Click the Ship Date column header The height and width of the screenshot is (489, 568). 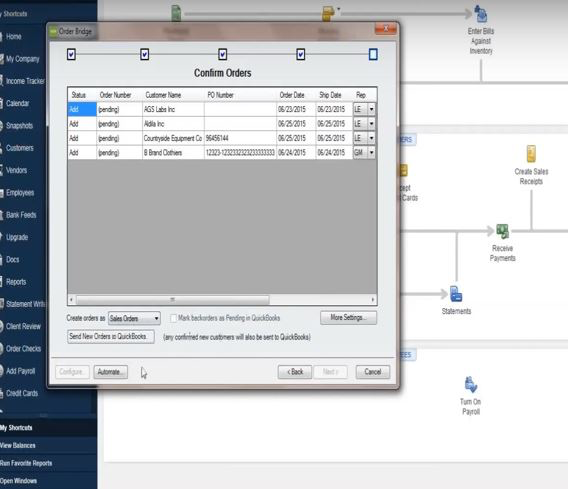[x=334, y=95]
